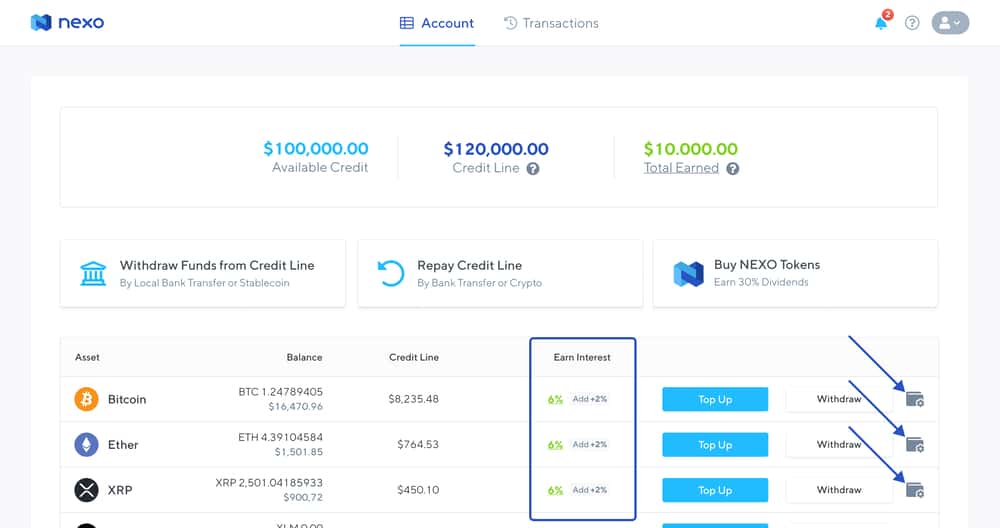Click the Ether coin icon
This screenshot has width=1000, height=528.
click(x=87, y=444)
